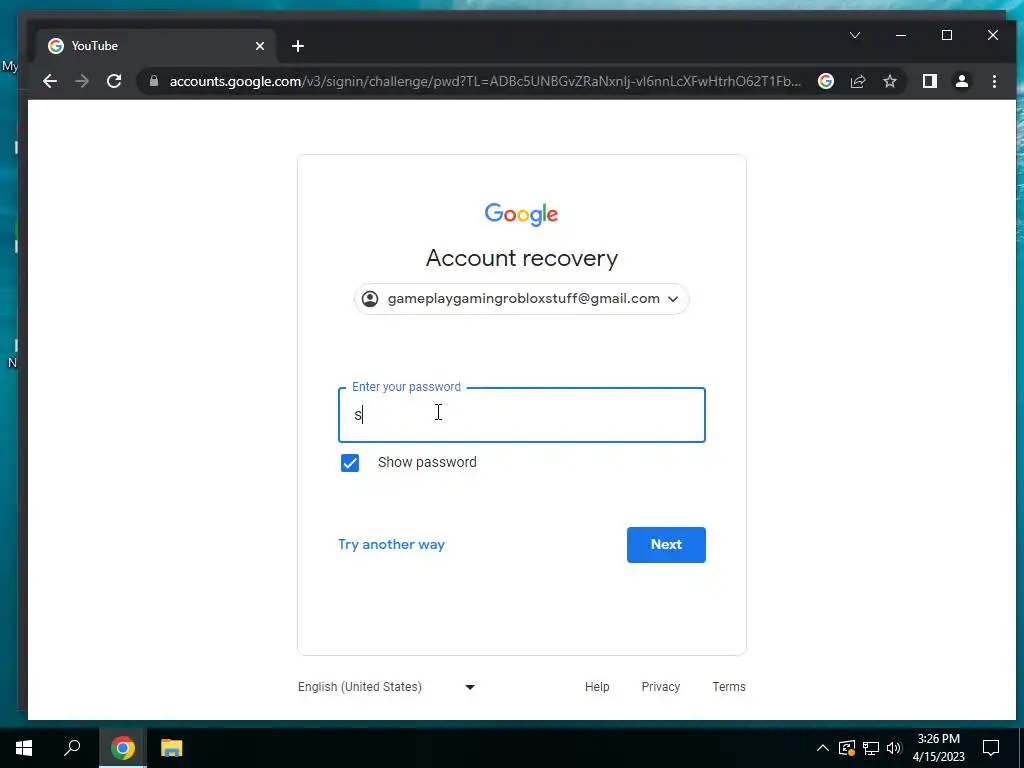Click the taskbar search magnifier
This screenshot has width=1024, height=768.
pyautogui.click(x=72, y=748)
